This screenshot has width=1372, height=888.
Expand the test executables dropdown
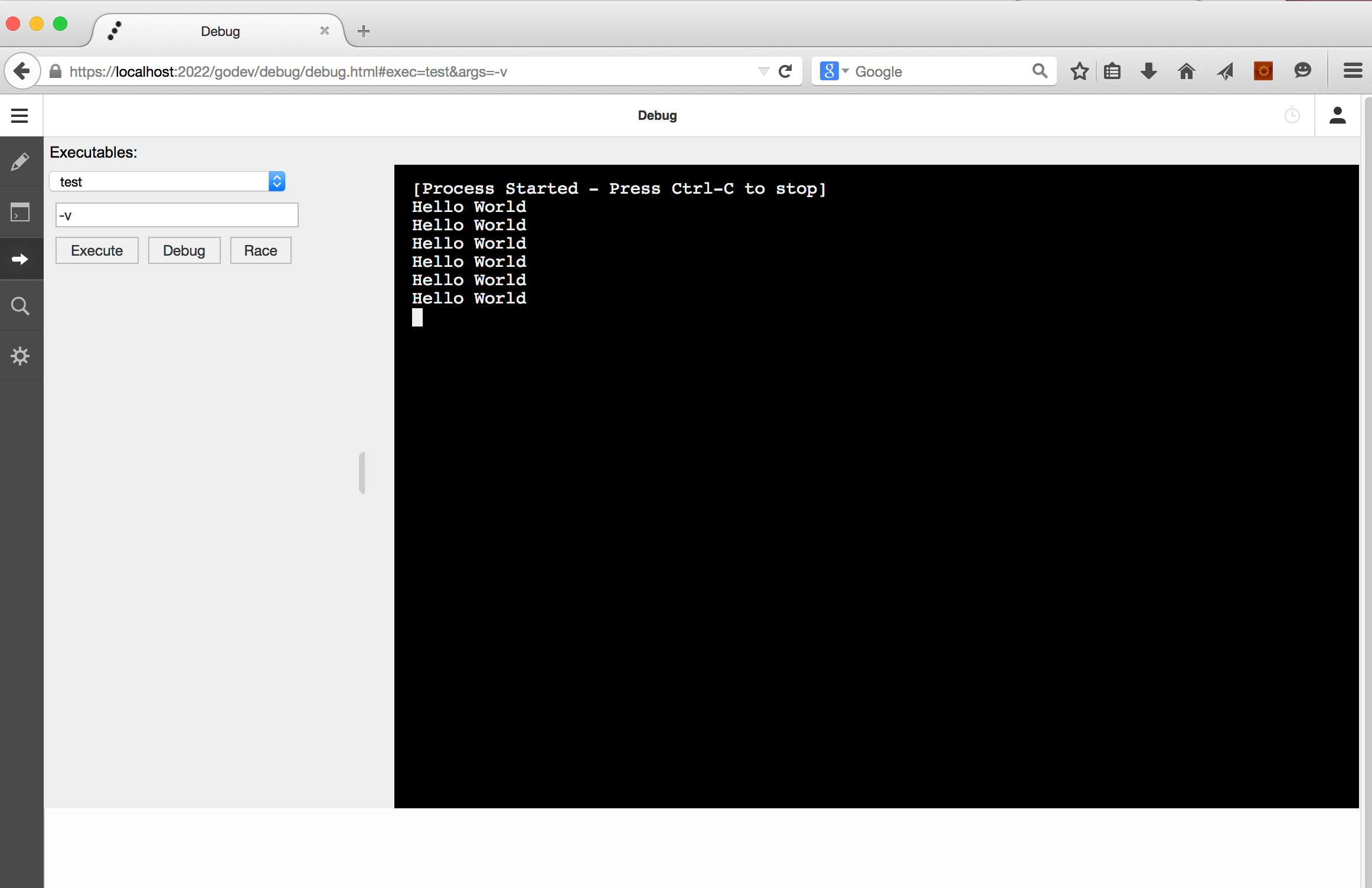coord(167,182)
